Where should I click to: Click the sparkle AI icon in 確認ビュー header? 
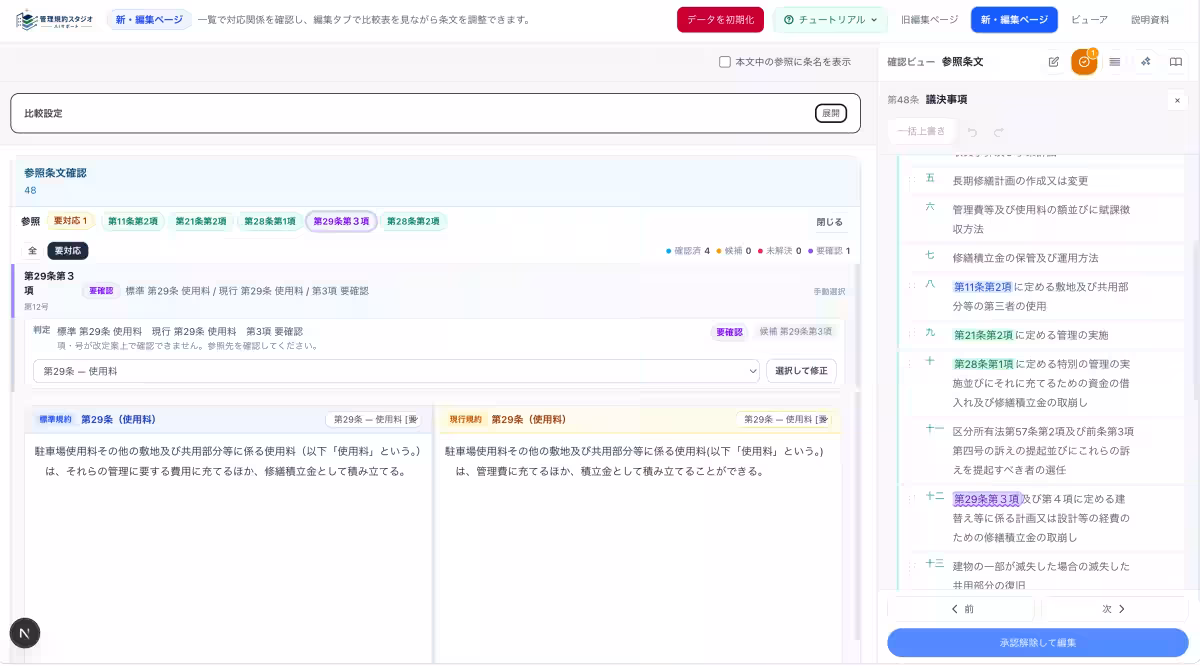pos(1146,62)
